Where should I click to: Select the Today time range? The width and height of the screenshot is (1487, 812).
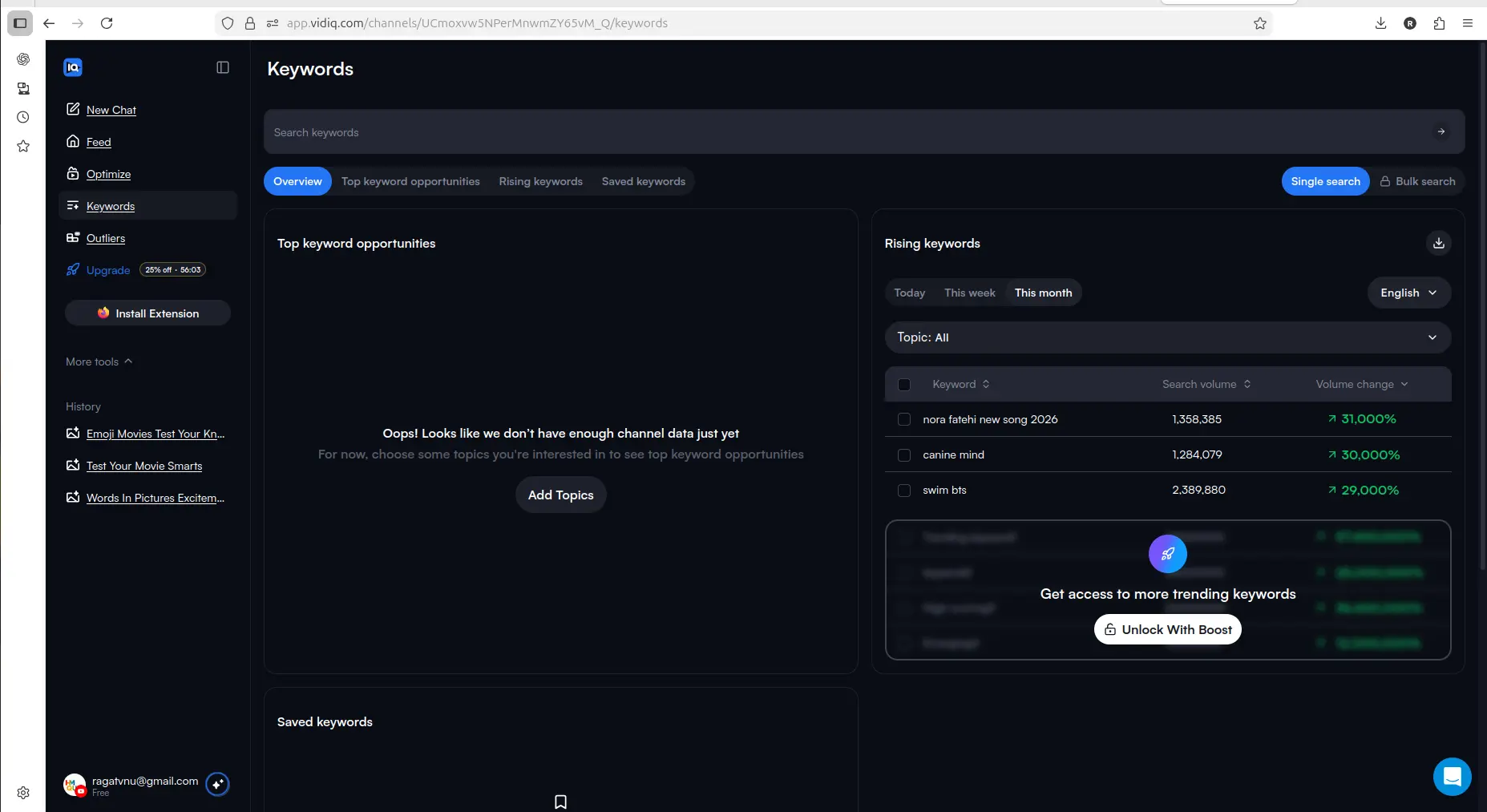pyautogui.click(x=910, y=293)
